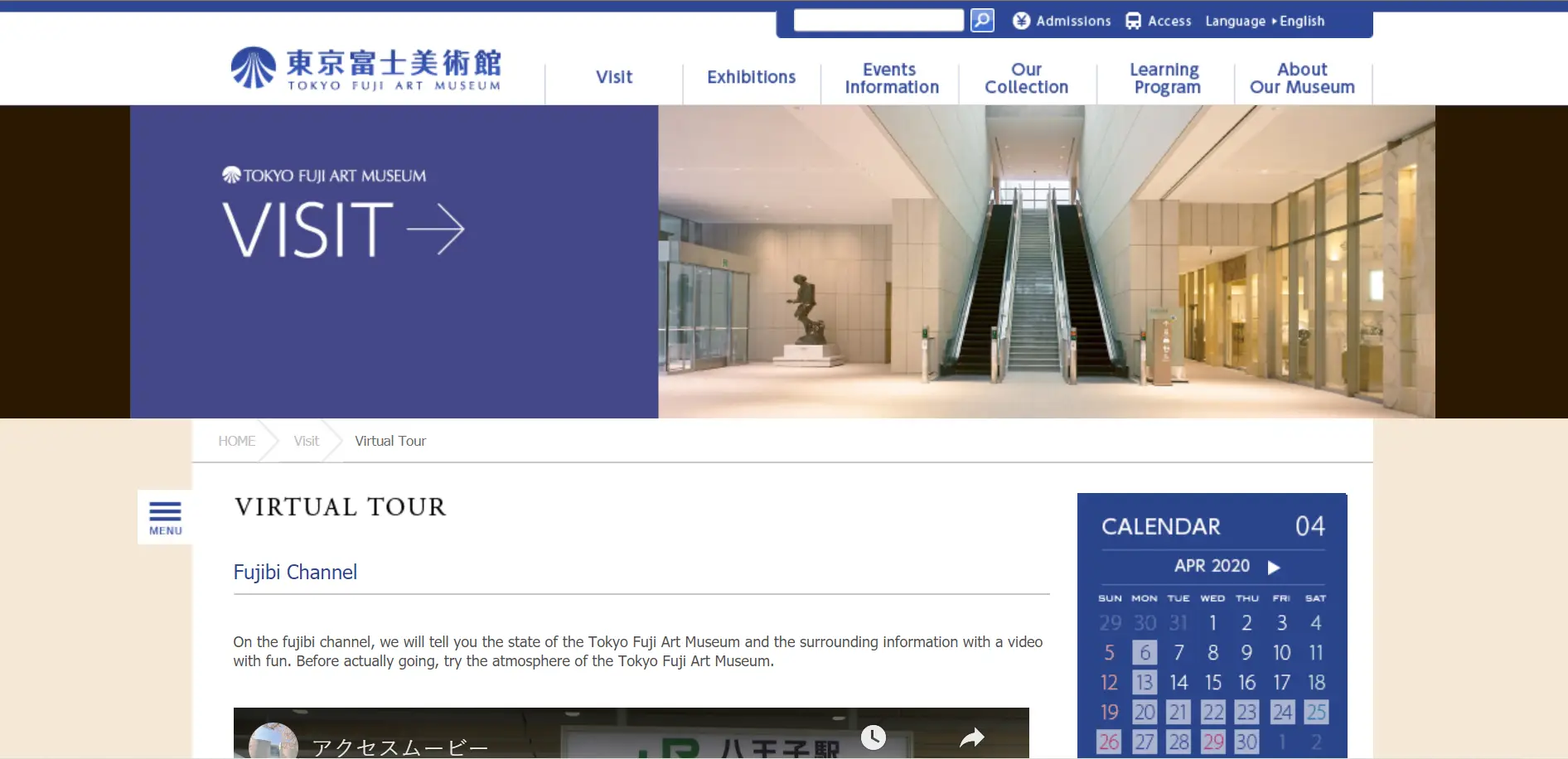The width and height of the screenshot is (1568, 759).
Task: Open the Access link with train icon
Action: coord(1158,21)
